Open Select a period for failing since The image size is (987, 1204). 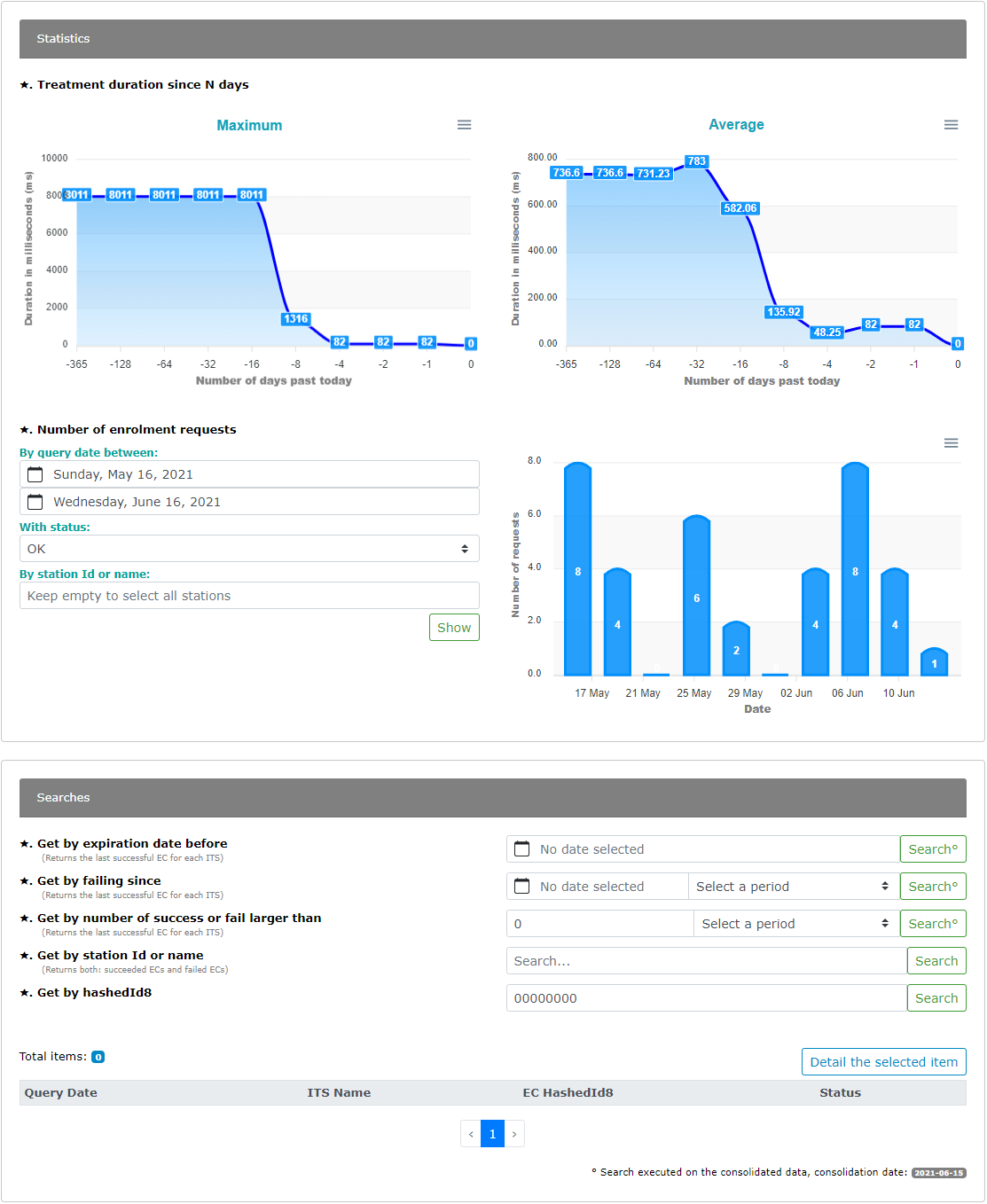[793, 887]
